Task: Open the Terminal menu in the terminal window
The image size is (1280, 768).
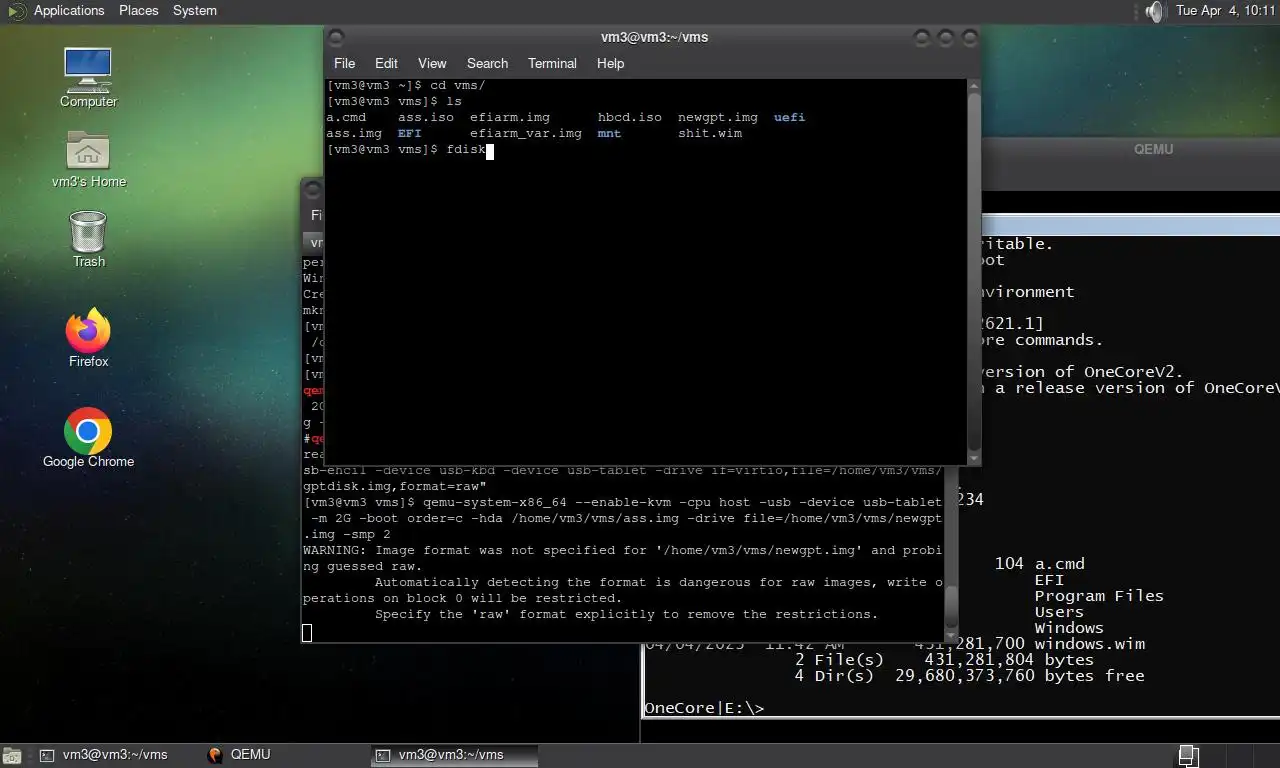Action: [552, 63]
